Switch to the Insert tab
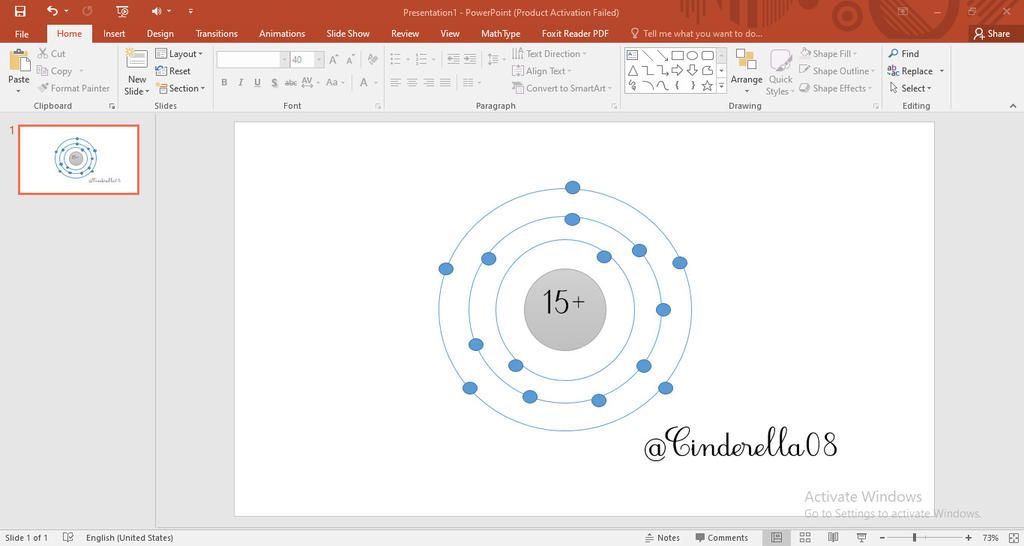Viewport: 1024px width, 546px height. click(114, 34)
